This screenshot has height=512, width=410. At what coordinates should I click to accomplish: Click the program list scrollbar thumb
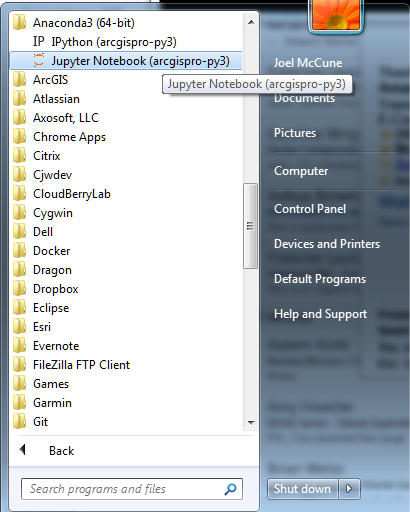[x=250, y=226]
